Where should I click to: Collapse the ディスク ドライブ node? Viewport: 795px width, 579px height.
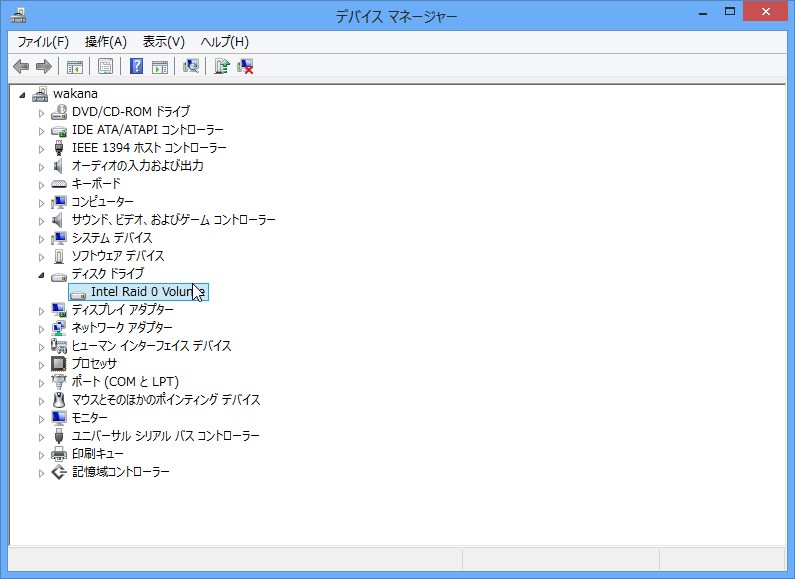pos(41,274)
